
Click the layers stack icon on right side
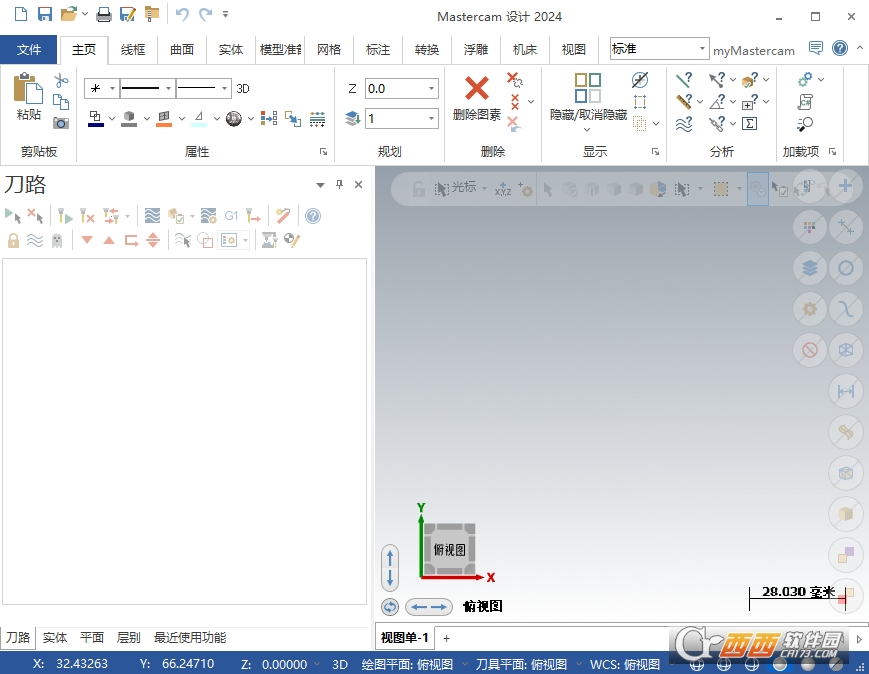click(810, 268)
